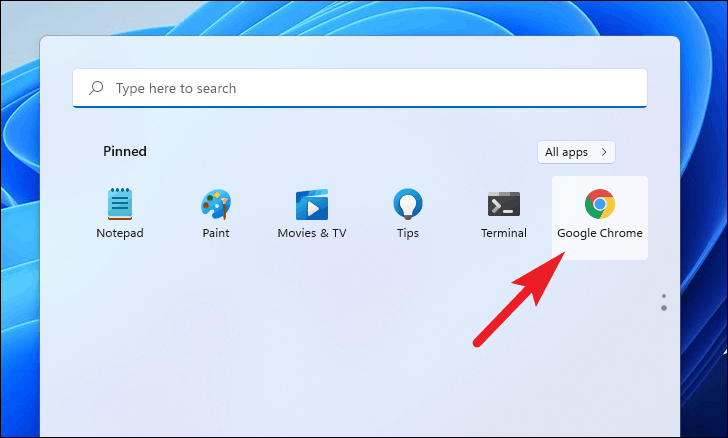Open the Tips app

[x=408, y=213]
